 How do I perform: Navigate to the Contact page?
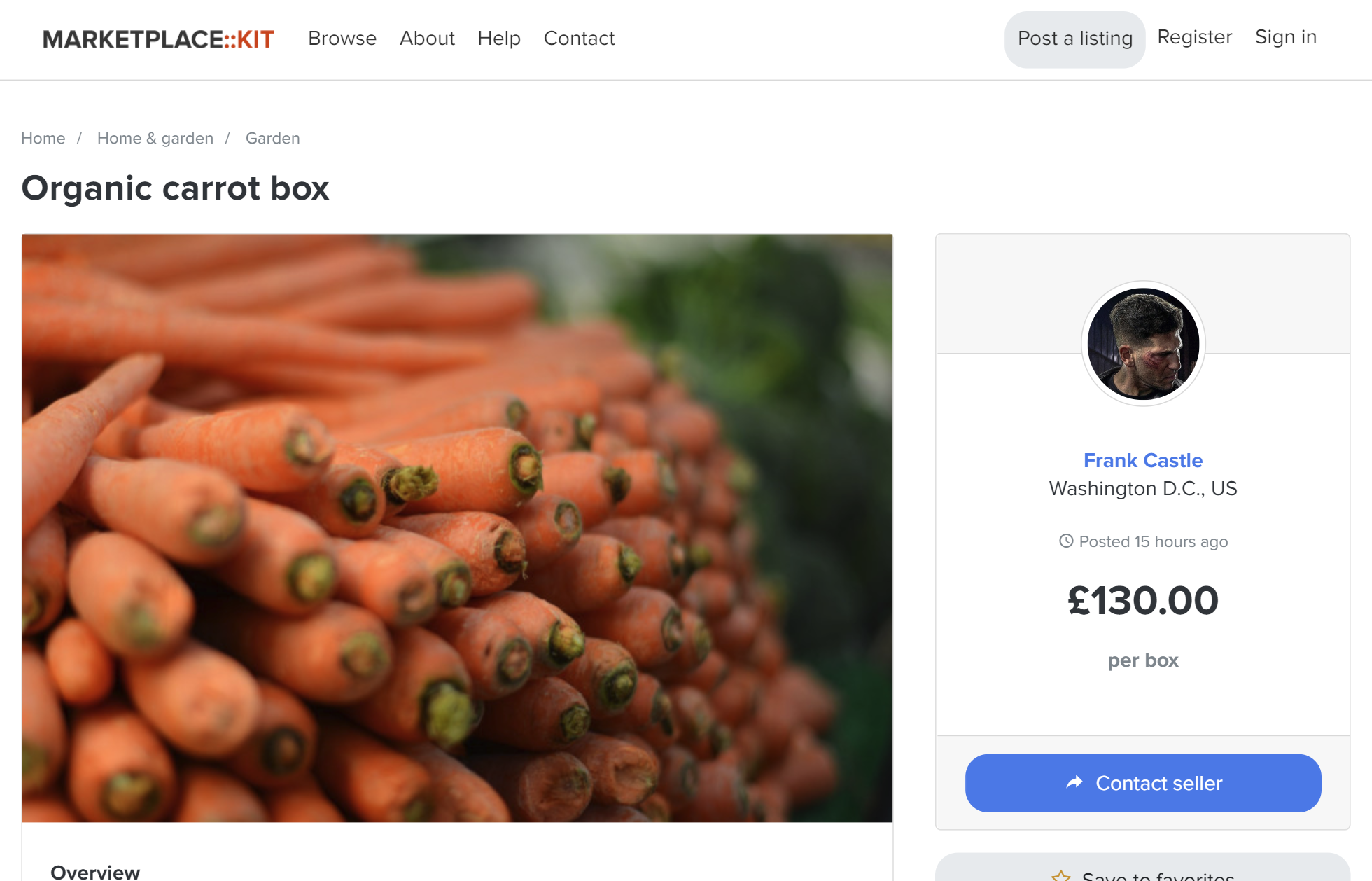point(579,38)
